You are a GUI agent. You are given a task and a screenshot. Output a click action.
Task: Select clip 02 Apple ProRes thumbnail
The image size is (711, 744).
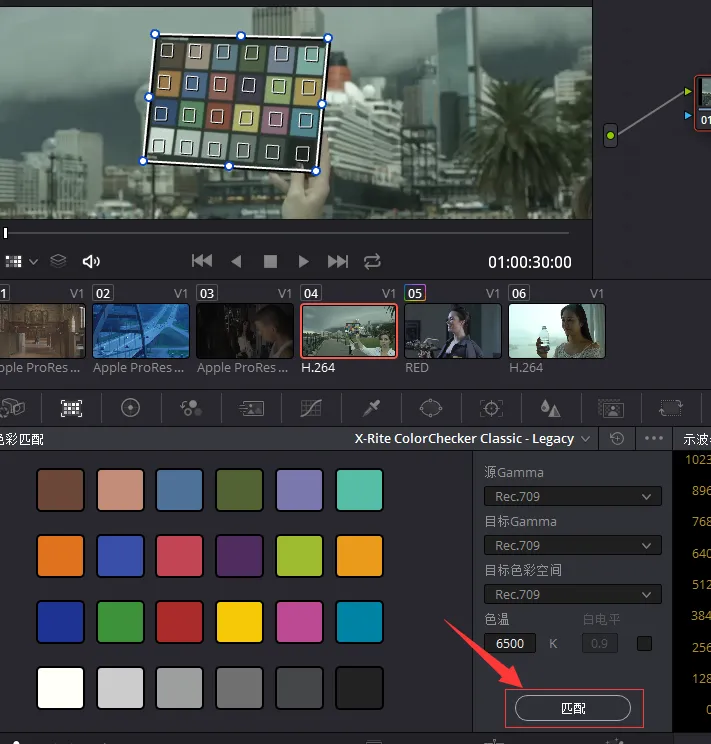tap(141, 331)
